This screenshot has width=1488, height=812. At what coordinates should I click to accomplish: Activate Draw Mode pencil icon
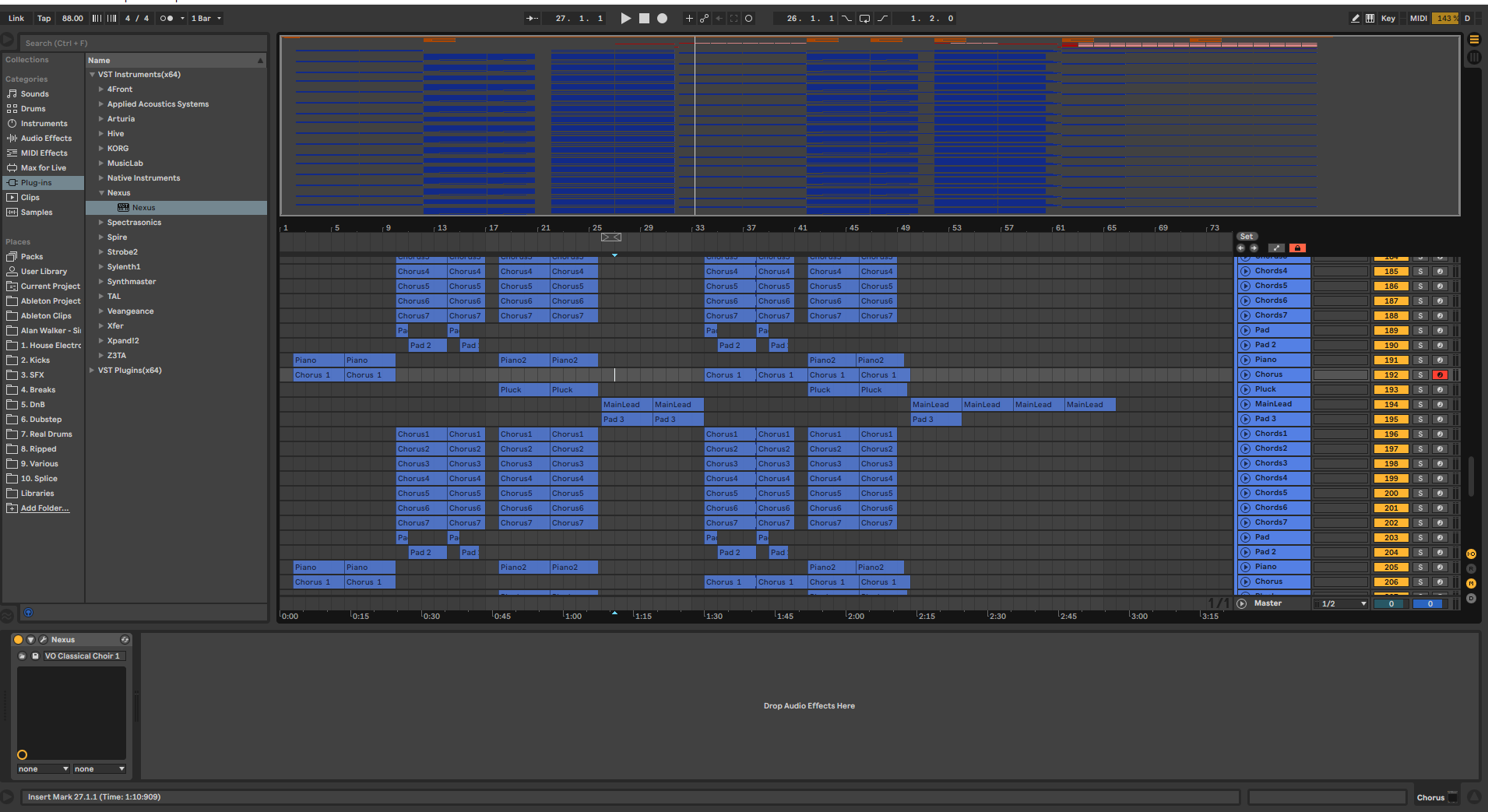click(1355, 18)
